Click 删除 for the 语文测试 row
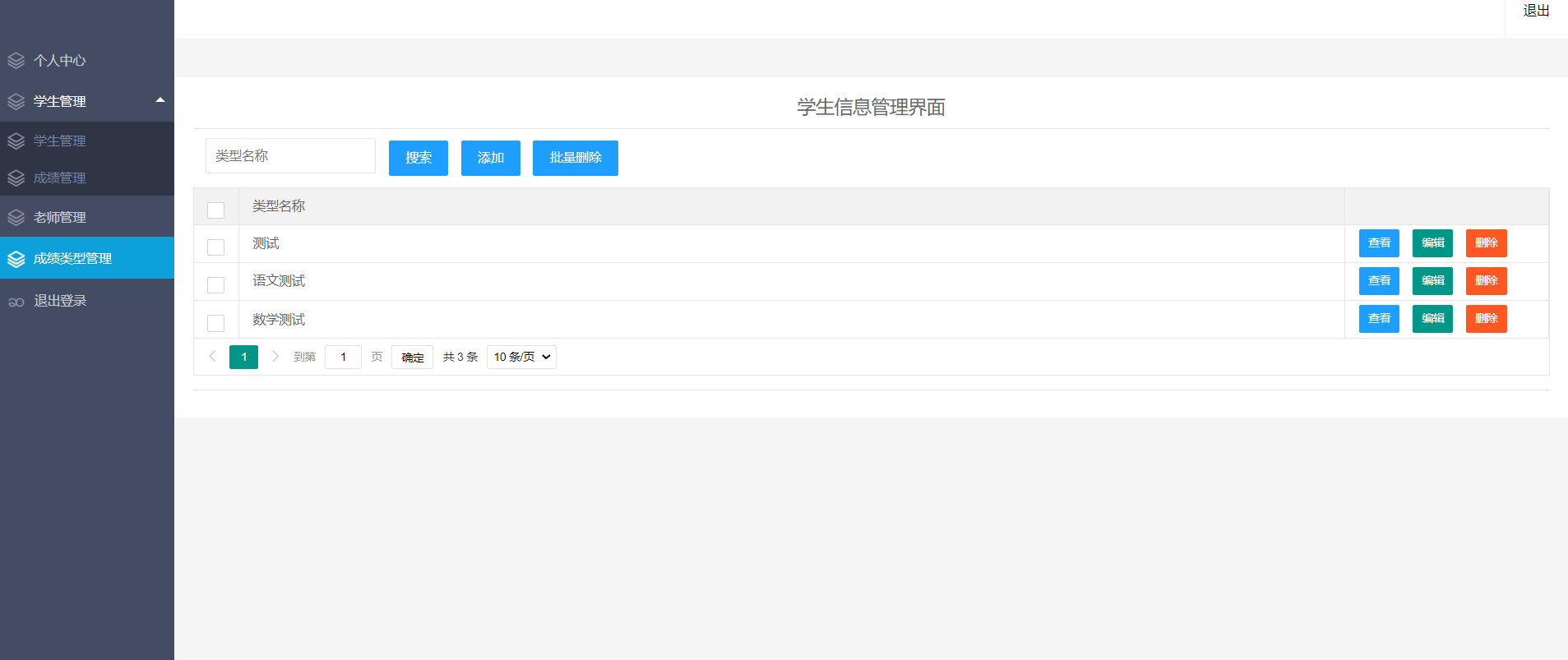1568x660 pixels. point(1487,281)
